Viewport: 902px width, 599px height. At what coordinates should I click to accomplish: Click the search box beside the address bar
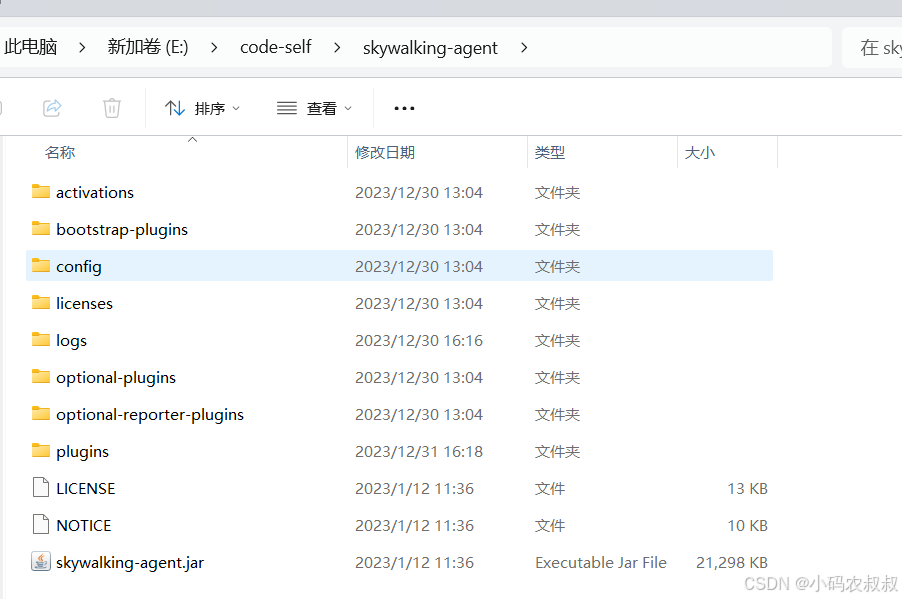872,47
